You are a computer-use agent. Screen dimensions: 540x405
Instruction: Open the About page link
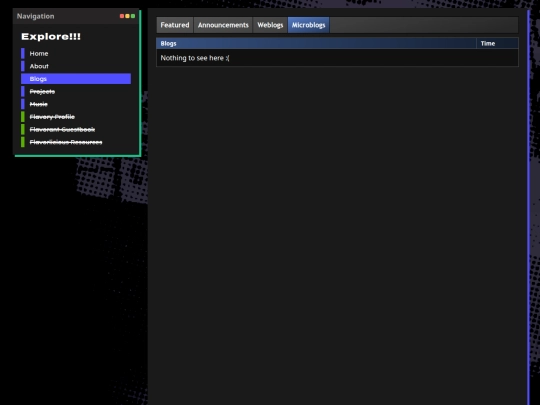(x=76, y=66)
